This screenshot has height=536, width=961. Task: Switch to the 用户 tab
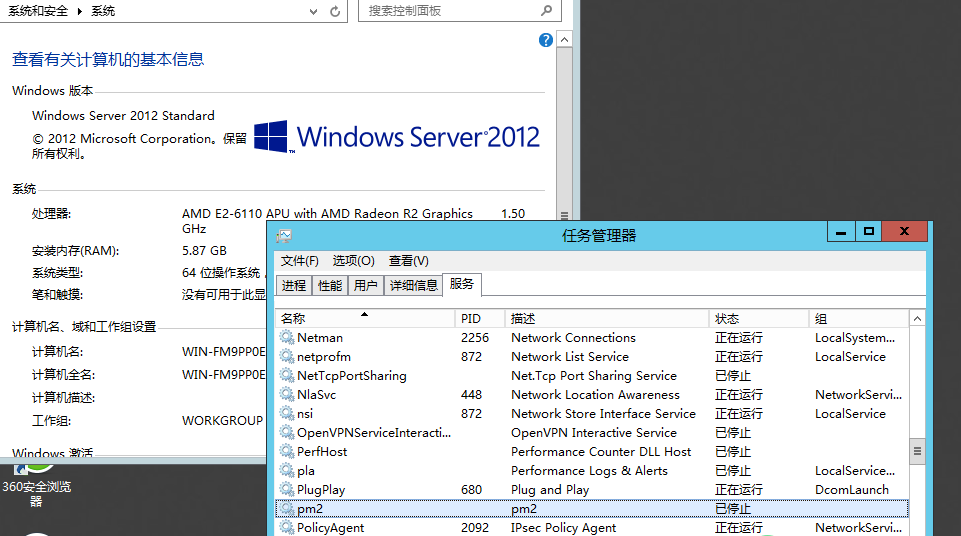[x=366, y=285]
